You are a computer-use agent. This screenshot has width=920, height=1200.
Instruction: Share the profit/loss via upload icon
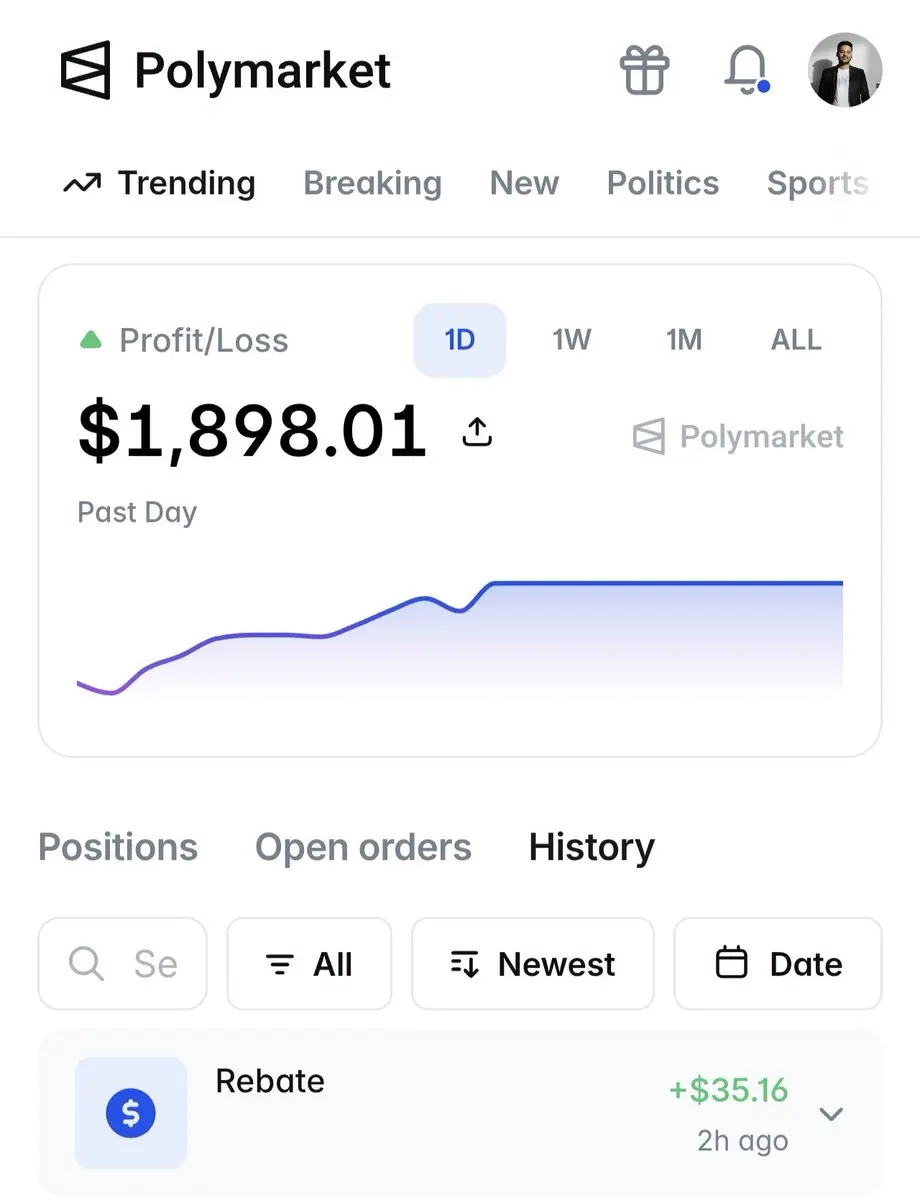tap(478, 432)
